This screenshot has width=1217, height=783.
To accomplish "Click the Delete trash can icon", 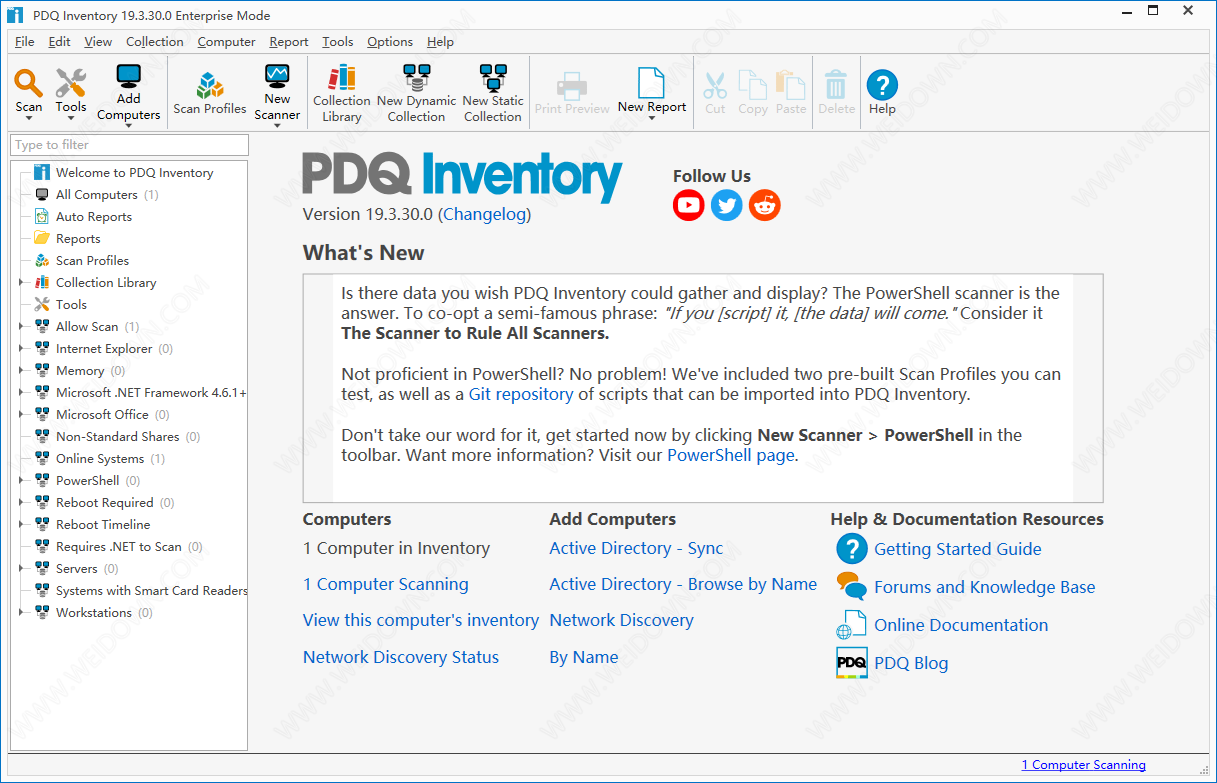I will click(x=836, y=85).
